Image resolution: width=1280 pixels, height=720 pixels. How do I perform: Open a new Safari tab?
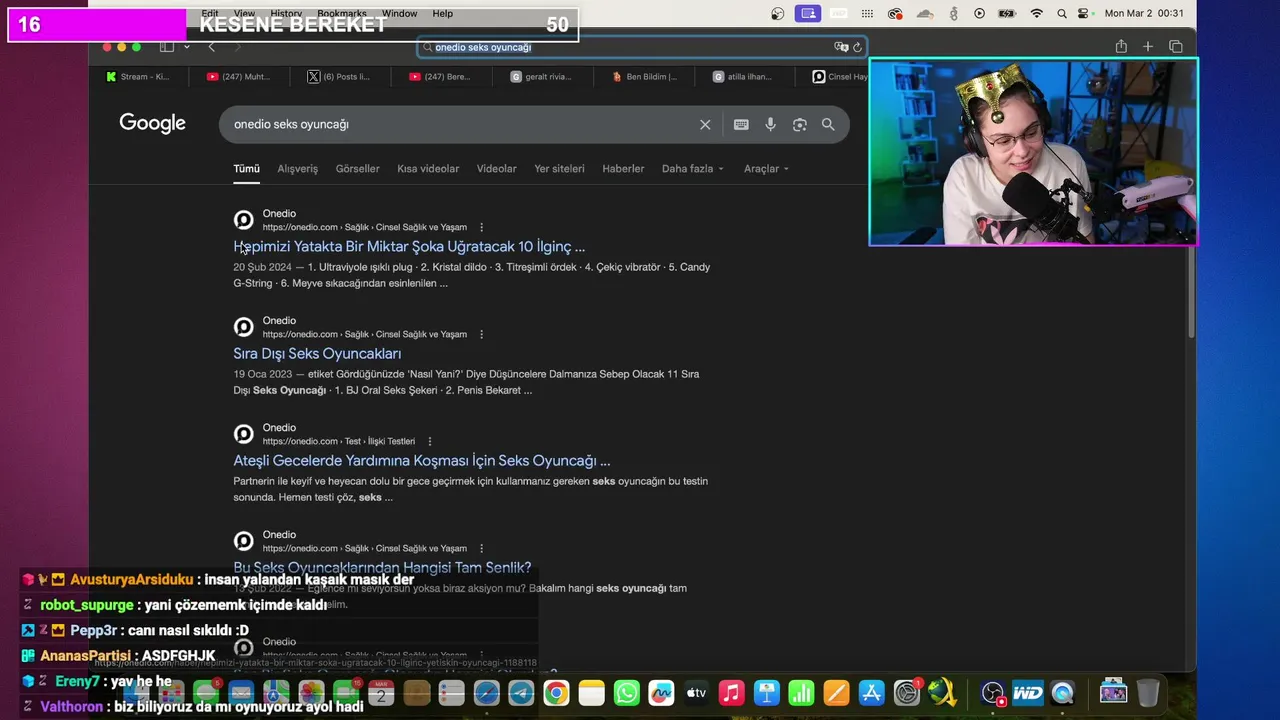coord(1148,46)
